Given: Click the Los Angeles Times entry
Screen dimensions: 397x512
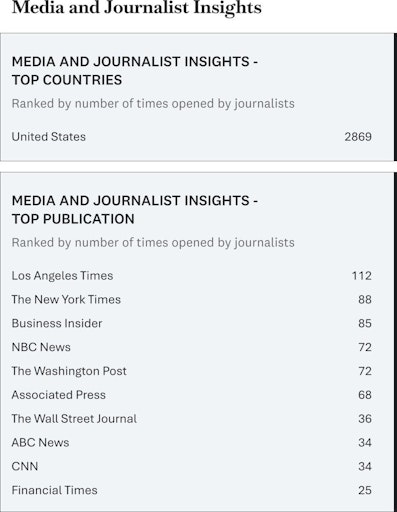Looking at the screenshot, I should [62, 276].
